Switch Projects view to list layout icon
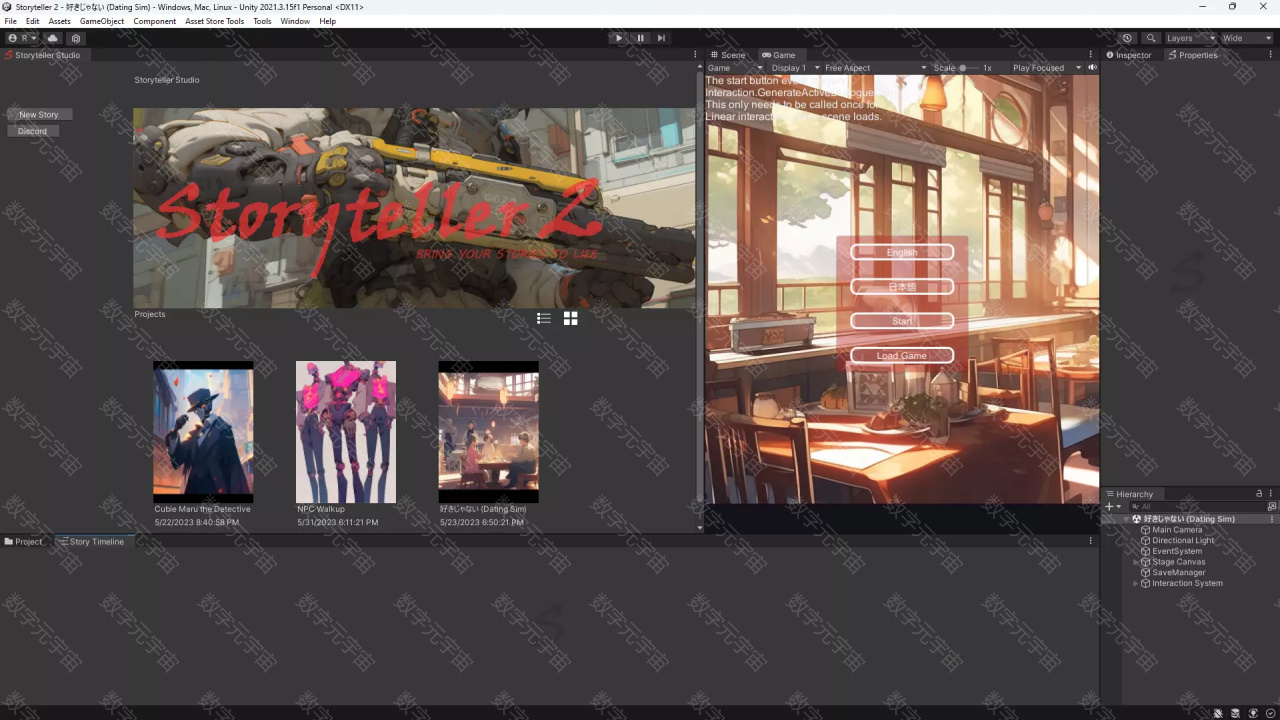Viewport: 1280px width, 720px height. pyautogui.click(x=544, y=318)
